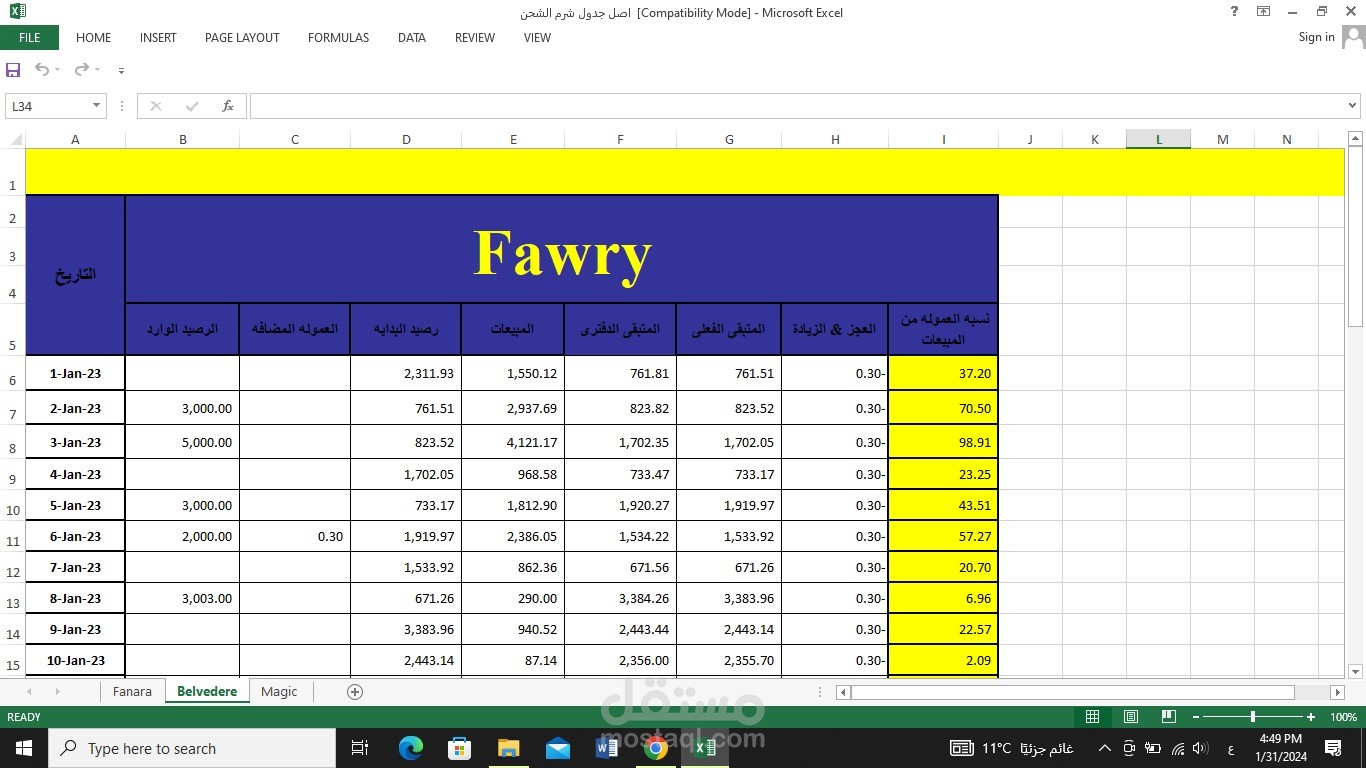Open the INSERT ribbon tab

click(158, 38)
